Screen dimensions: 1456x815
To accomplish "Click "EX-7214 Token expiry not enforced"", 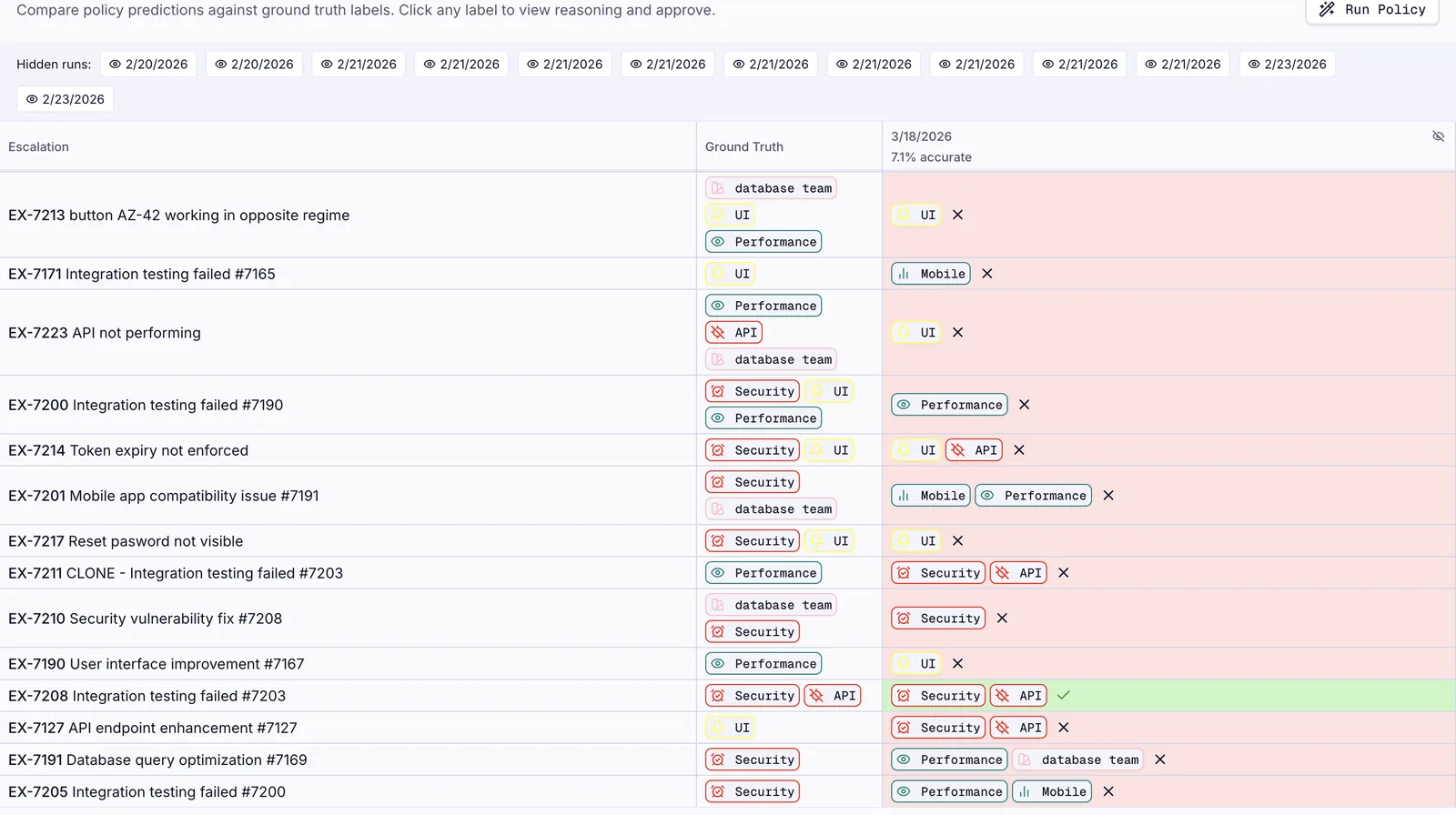I will [x=128, y=450].
